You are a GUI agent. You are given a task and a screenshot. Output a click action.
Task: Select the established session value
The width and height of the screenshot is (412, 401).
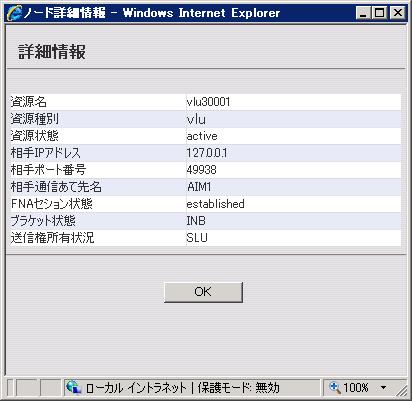[x=215, y=204]
